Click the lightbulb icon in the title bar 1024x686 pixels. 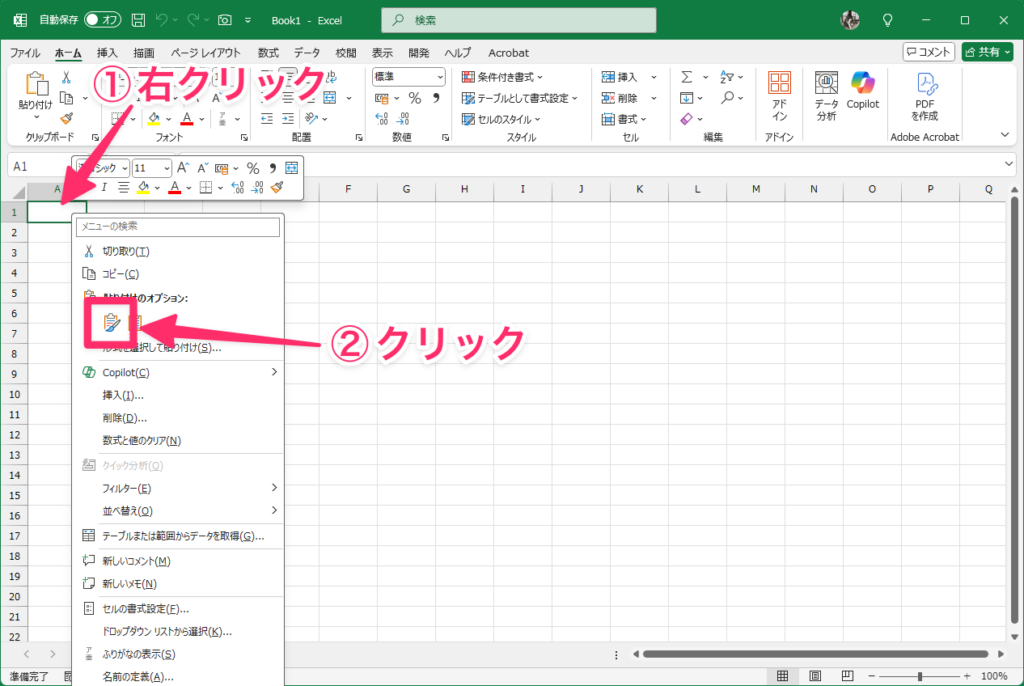(888, 20)
